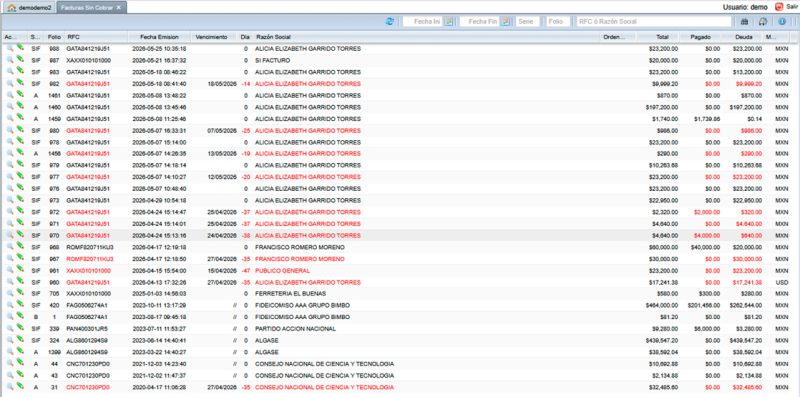Click green payment icon for folio 970
The image size is (800, 397).
click(20, 235)
